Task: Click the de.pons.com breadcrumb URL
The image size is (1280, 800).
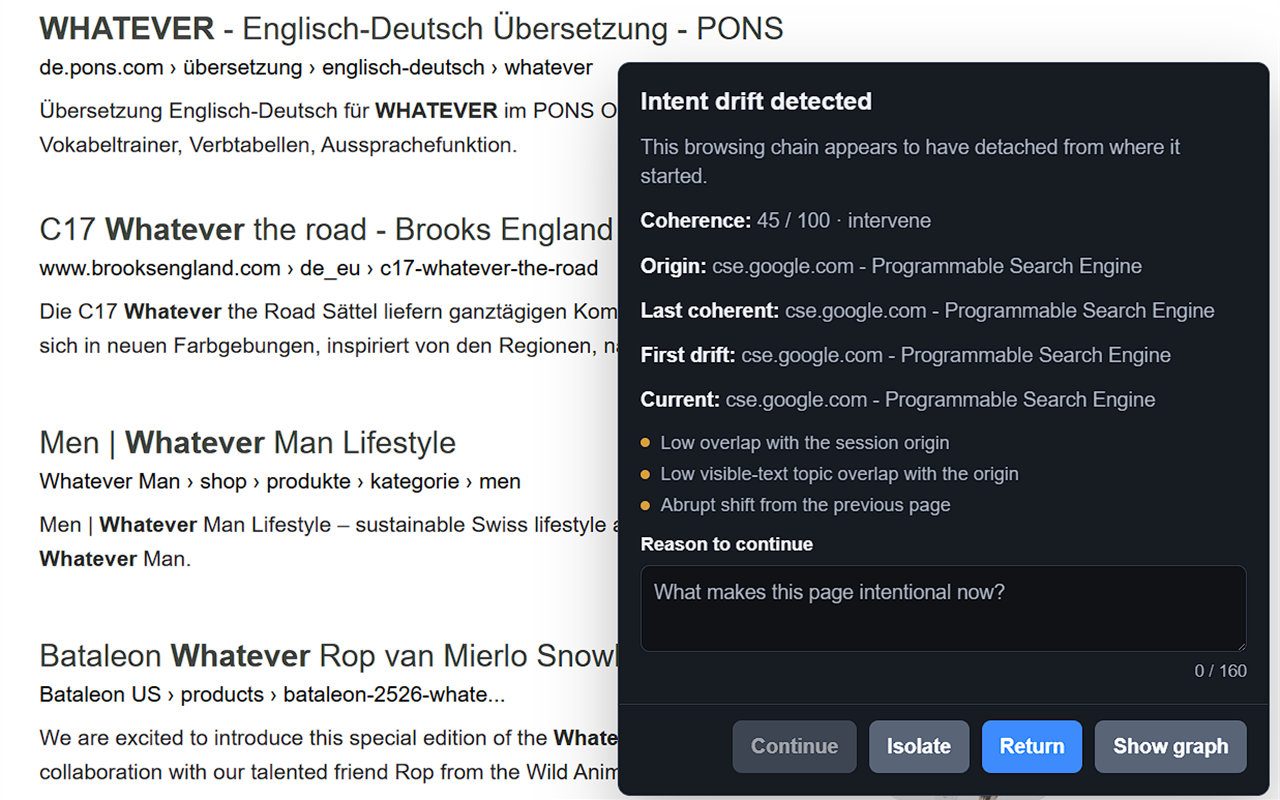Action: pos(316,68)
